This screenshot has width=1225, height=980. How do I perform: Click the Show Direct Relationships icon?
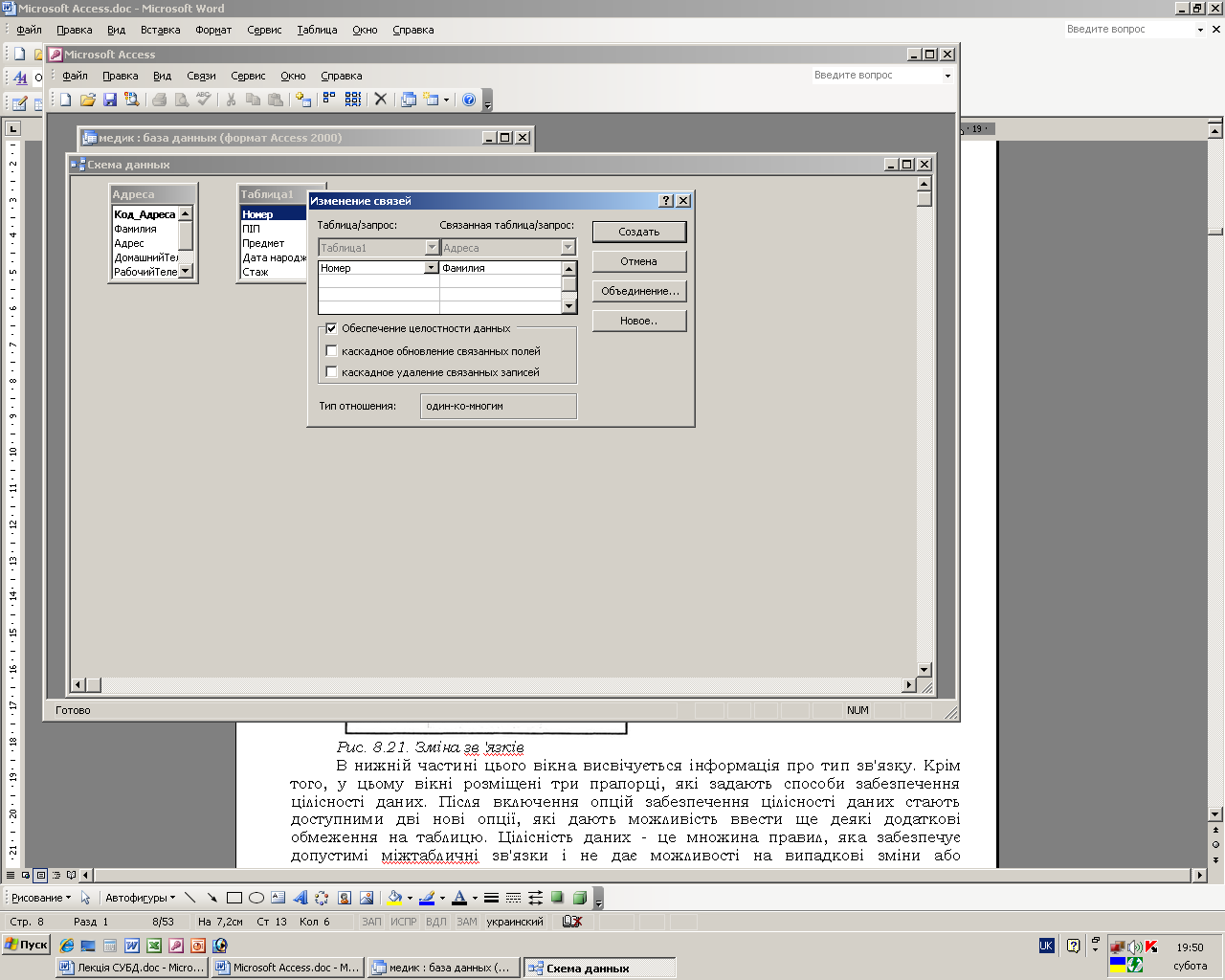[329, 100]
